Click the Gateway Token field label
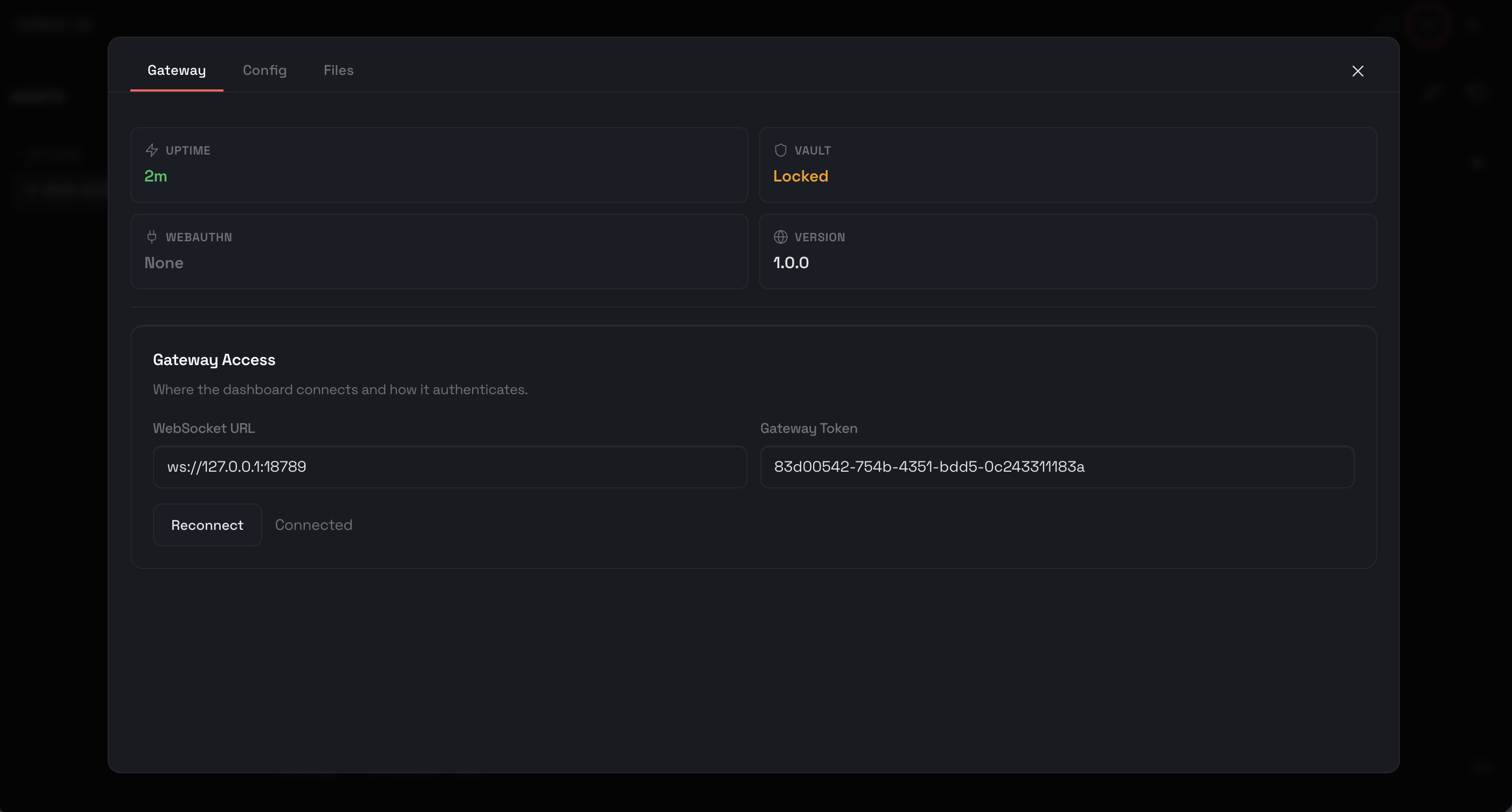The width and height of the screenshot is (1512, 812). pos(808,428)
